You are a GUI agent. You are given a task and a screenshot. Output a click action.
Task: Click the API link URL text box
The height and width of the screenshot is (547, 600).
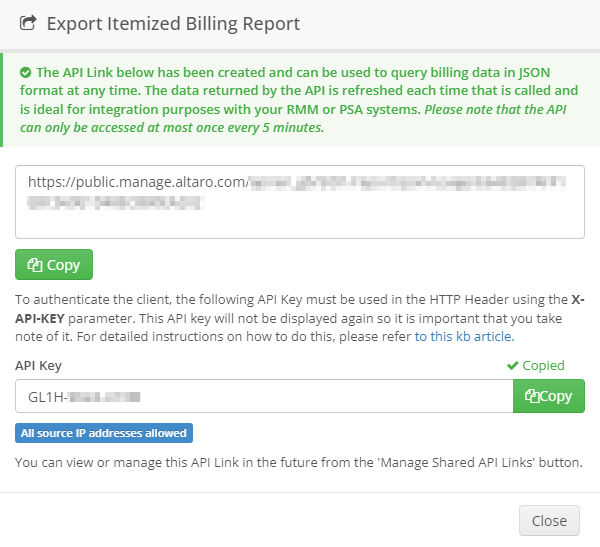point(300,202)
